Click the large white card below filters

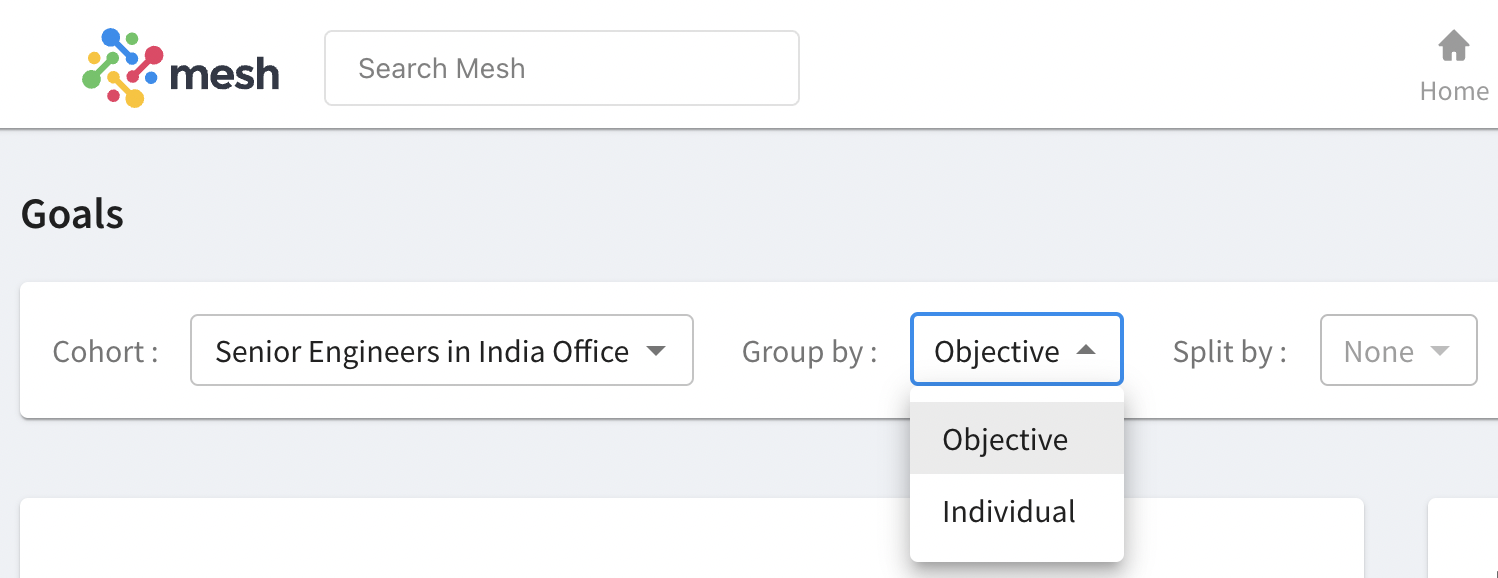pos(692,538)
